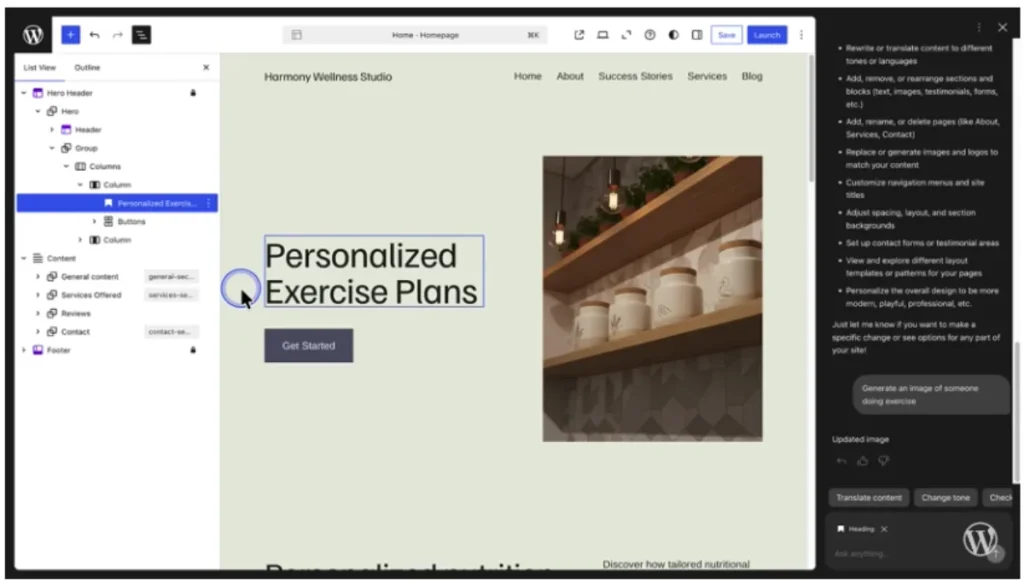Click the blue block inserter plus button
This screenshot has width=1024, height=584.
(x=70, y=35)
